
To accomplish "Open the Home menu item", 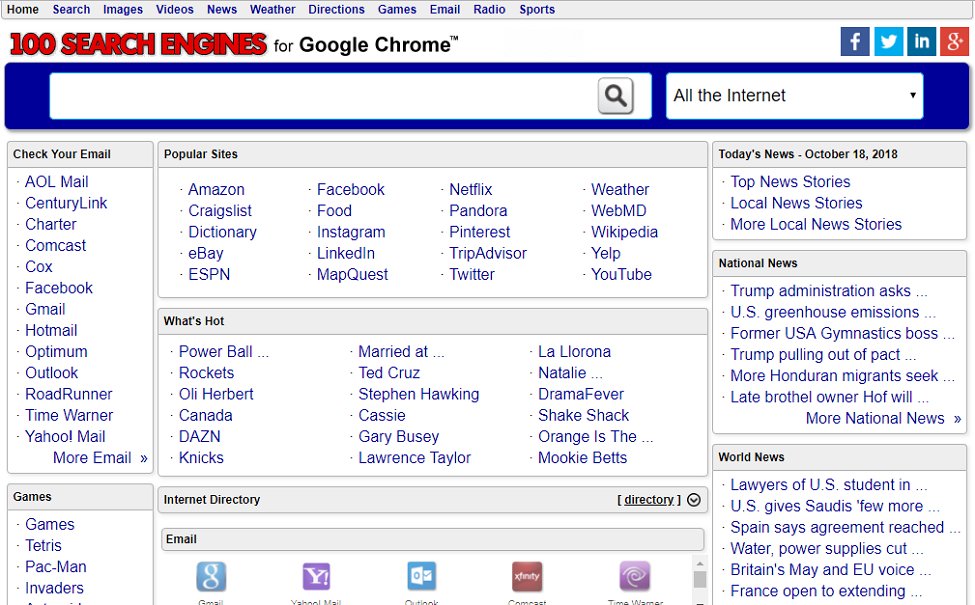I will tap(22, 9).
